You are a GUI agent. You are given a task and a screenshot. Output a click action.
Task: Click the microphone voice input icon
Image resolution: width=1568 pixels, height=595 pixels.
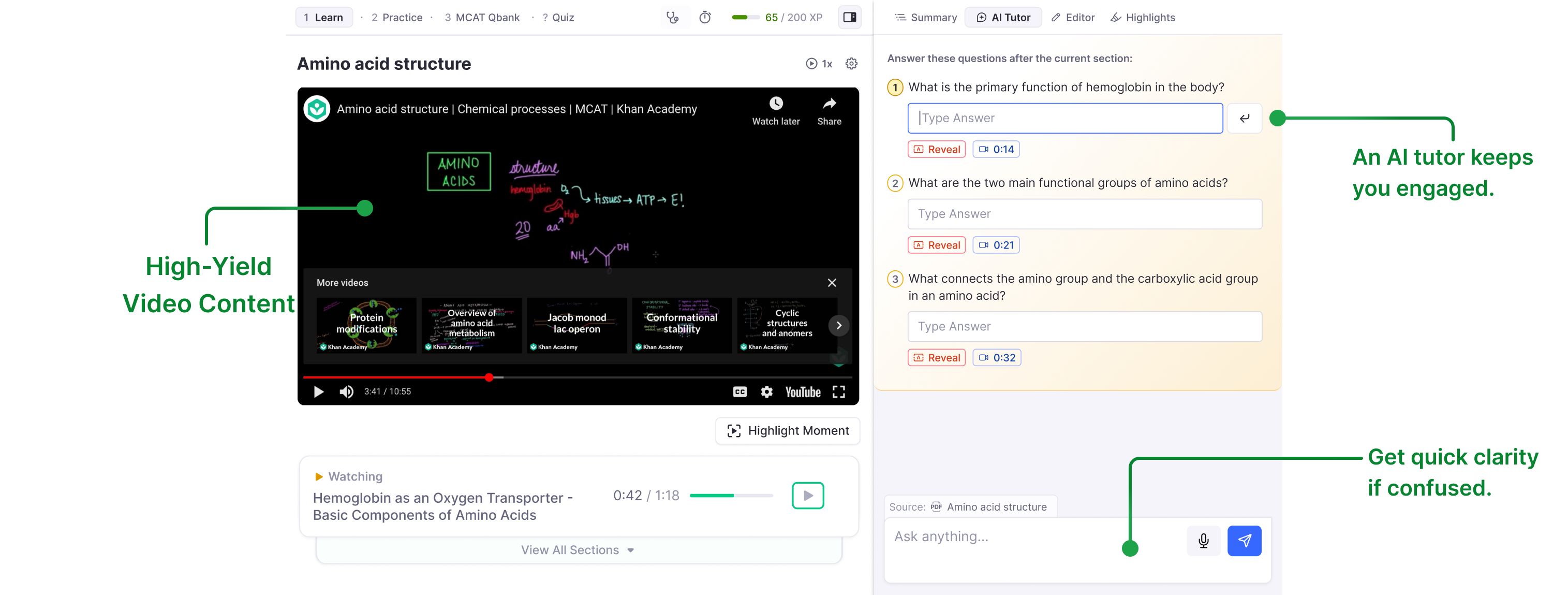coord(1203,541)
